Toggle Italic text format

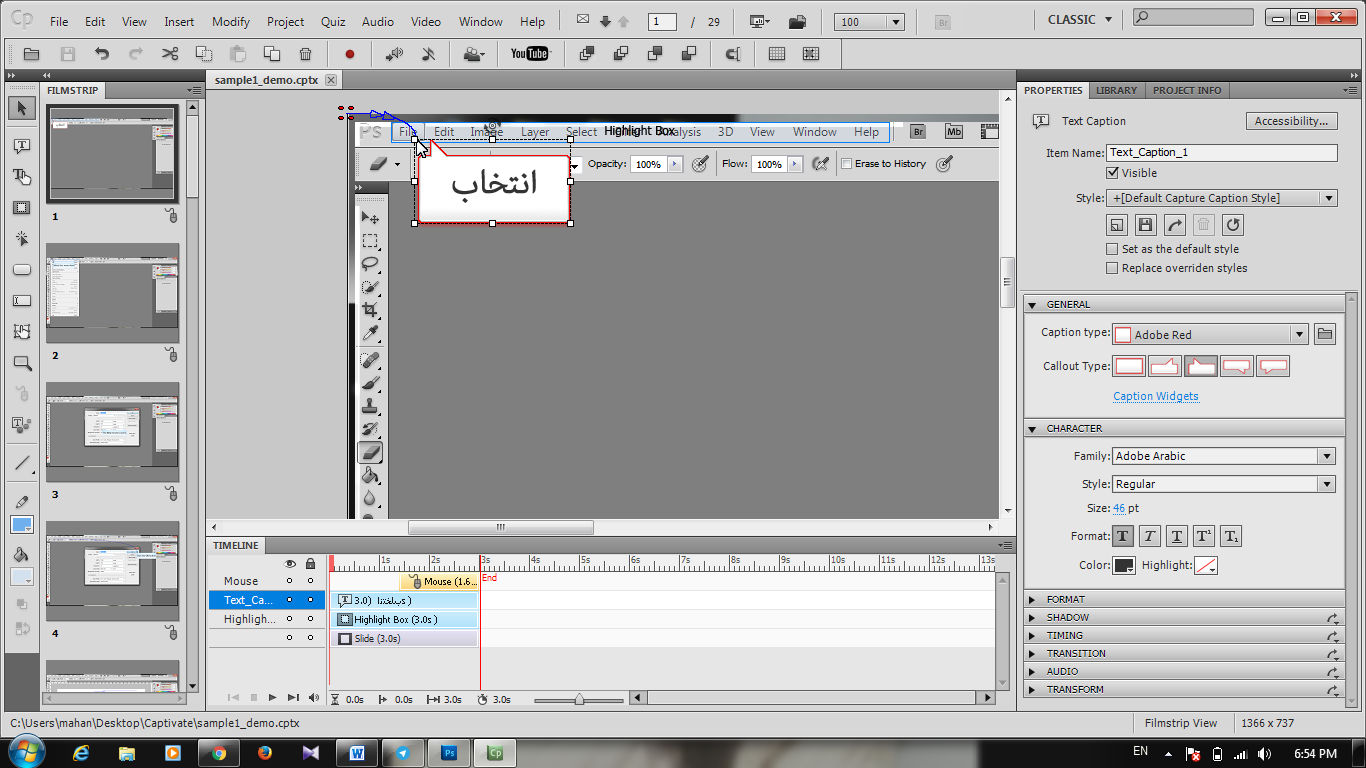[x=1150, y=537]
